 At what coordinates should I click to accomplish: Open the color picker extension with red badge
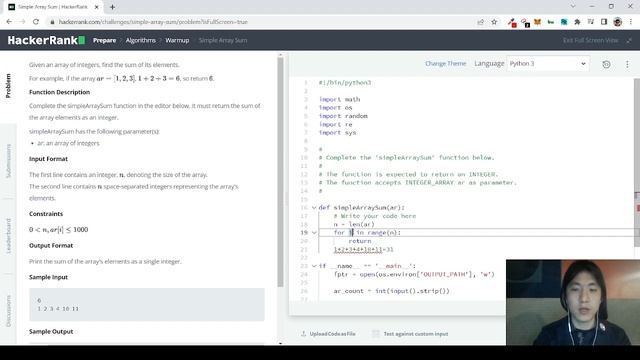(x=512, y=22)
